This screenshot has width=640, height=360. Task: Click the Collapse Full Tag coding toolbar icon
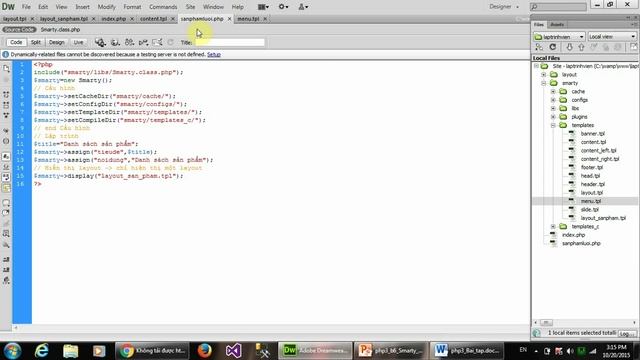pyautogui.click(x=6, y=94)
